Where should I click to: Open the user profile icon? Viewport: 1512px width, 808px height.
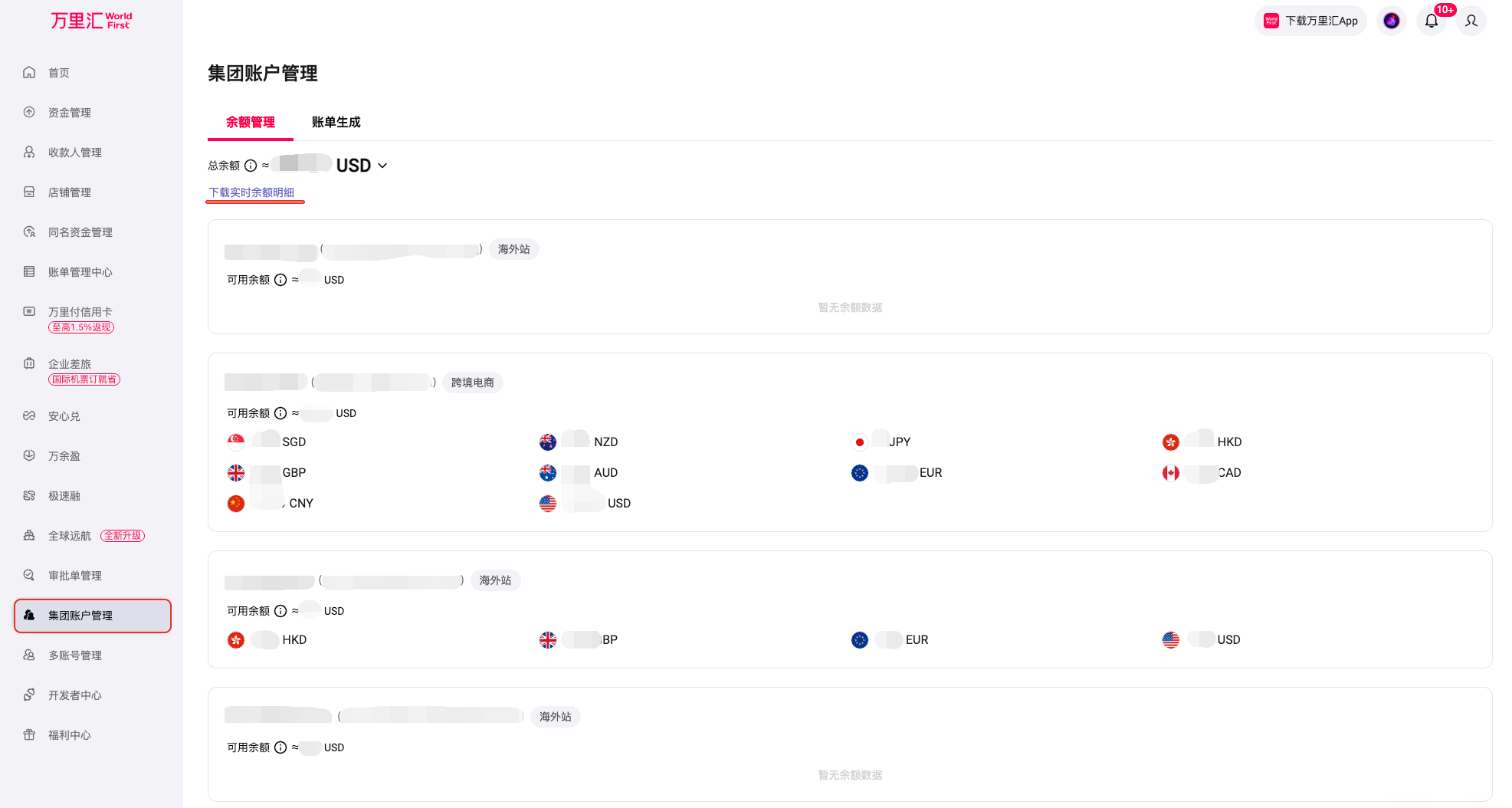[x=1471, y=21]
